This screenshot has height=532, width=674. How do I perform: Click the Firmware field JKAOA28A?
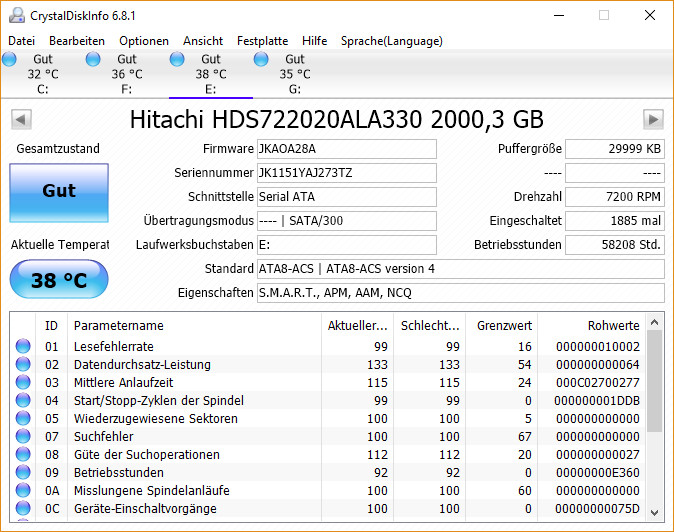pos(347,149)
